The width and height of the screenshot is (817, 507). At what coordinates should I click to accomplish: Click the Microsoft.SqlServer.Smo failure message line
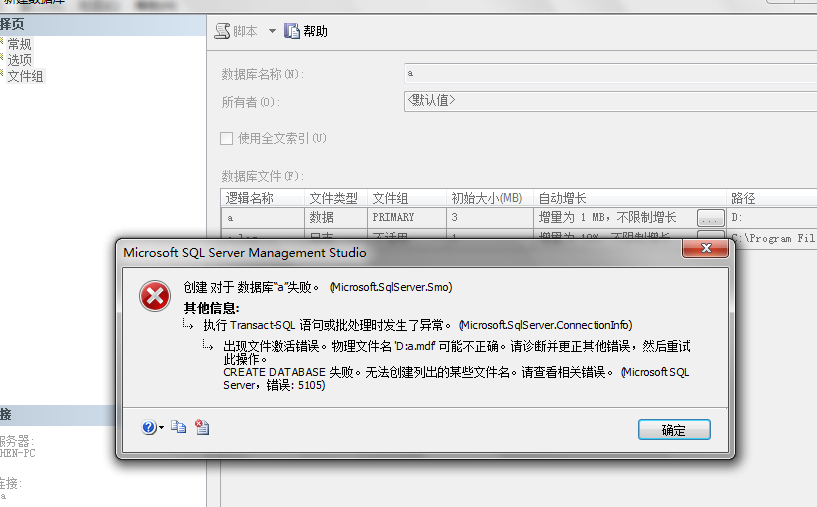318,287
